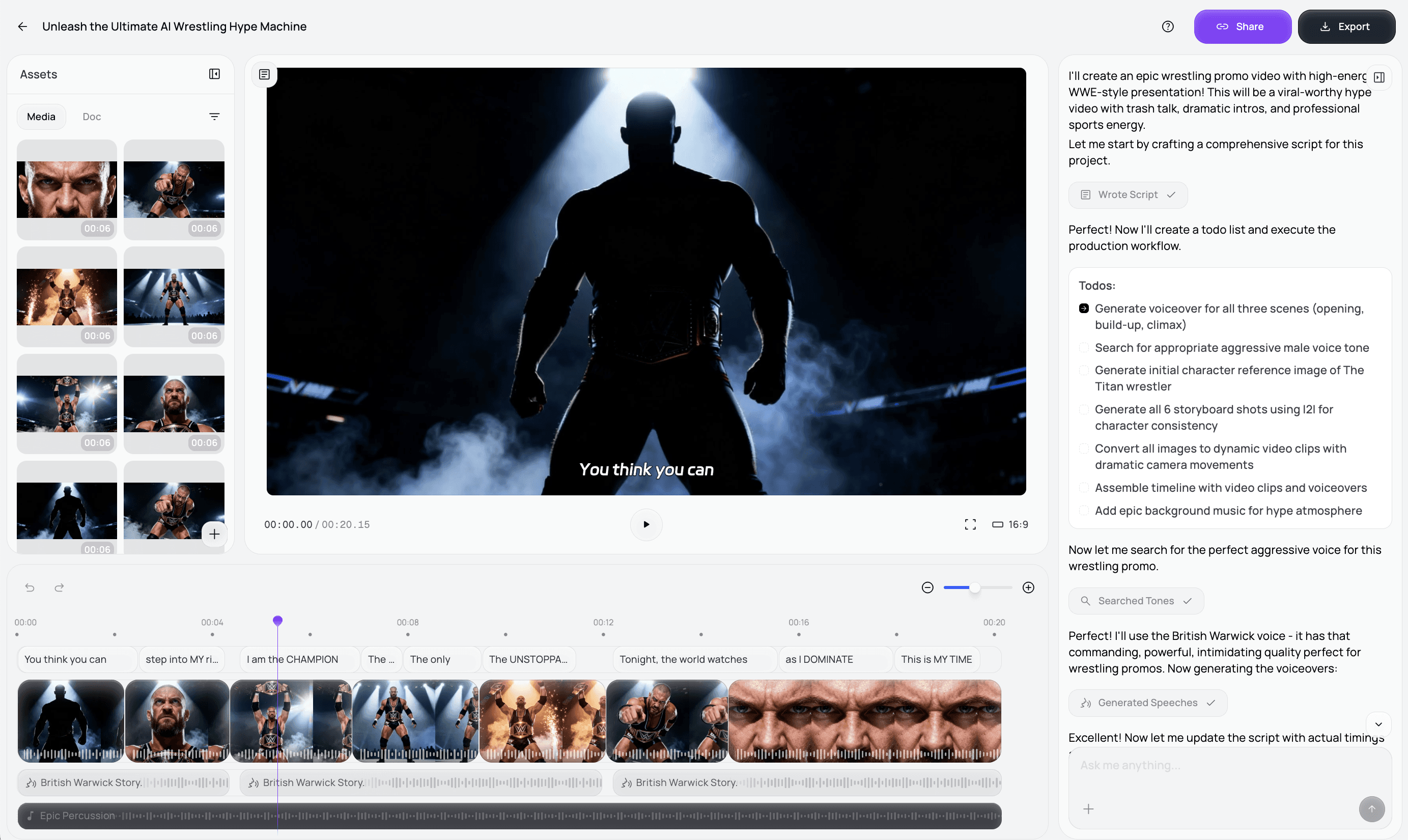Check 'Assemble timeline with video clips' todo
The height and width of the screenshot is (840, 1408).
1084,488
